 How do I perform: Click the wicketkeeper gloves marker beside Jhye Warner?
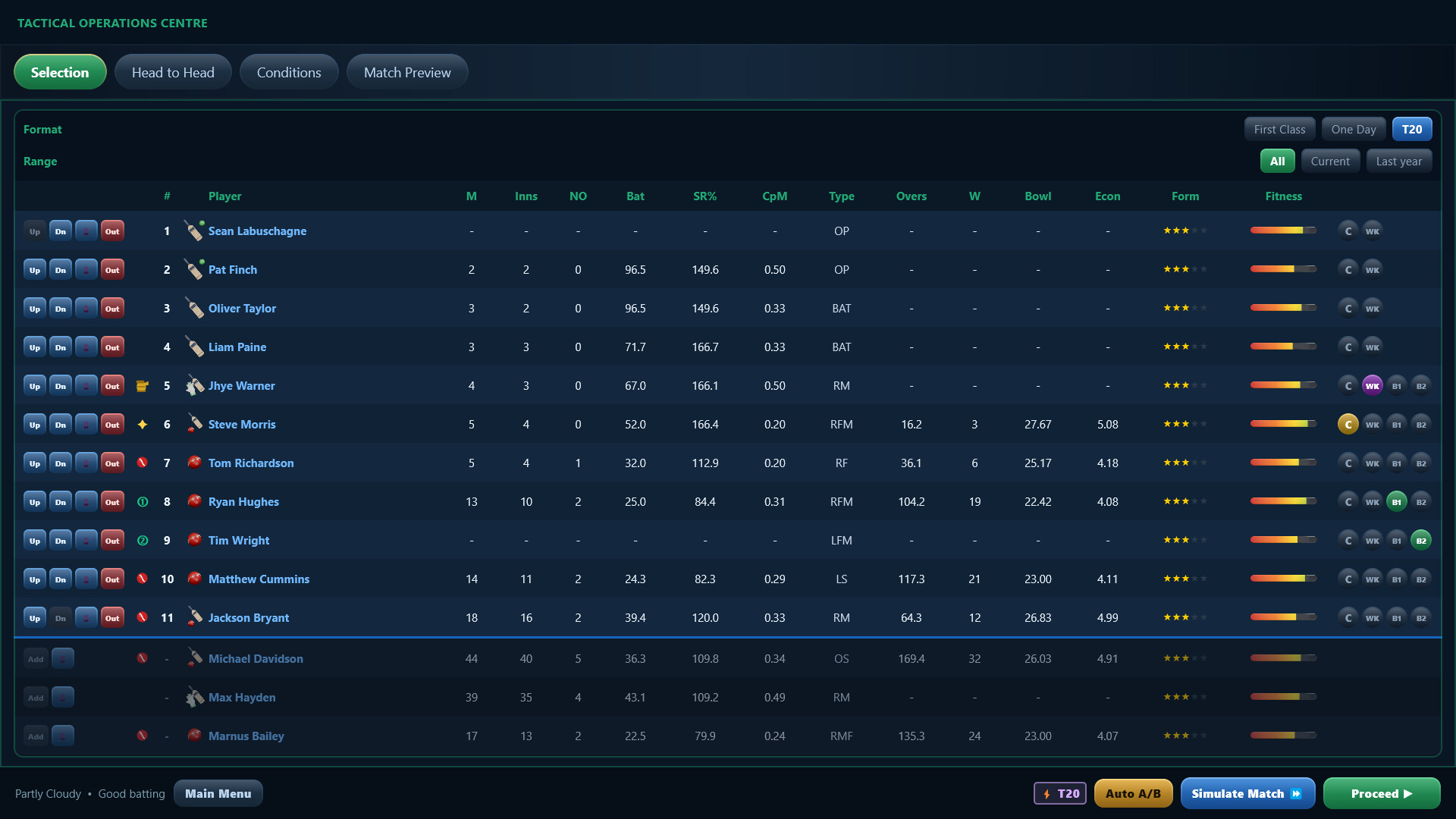pyautogui.click(x=142, y=386)
